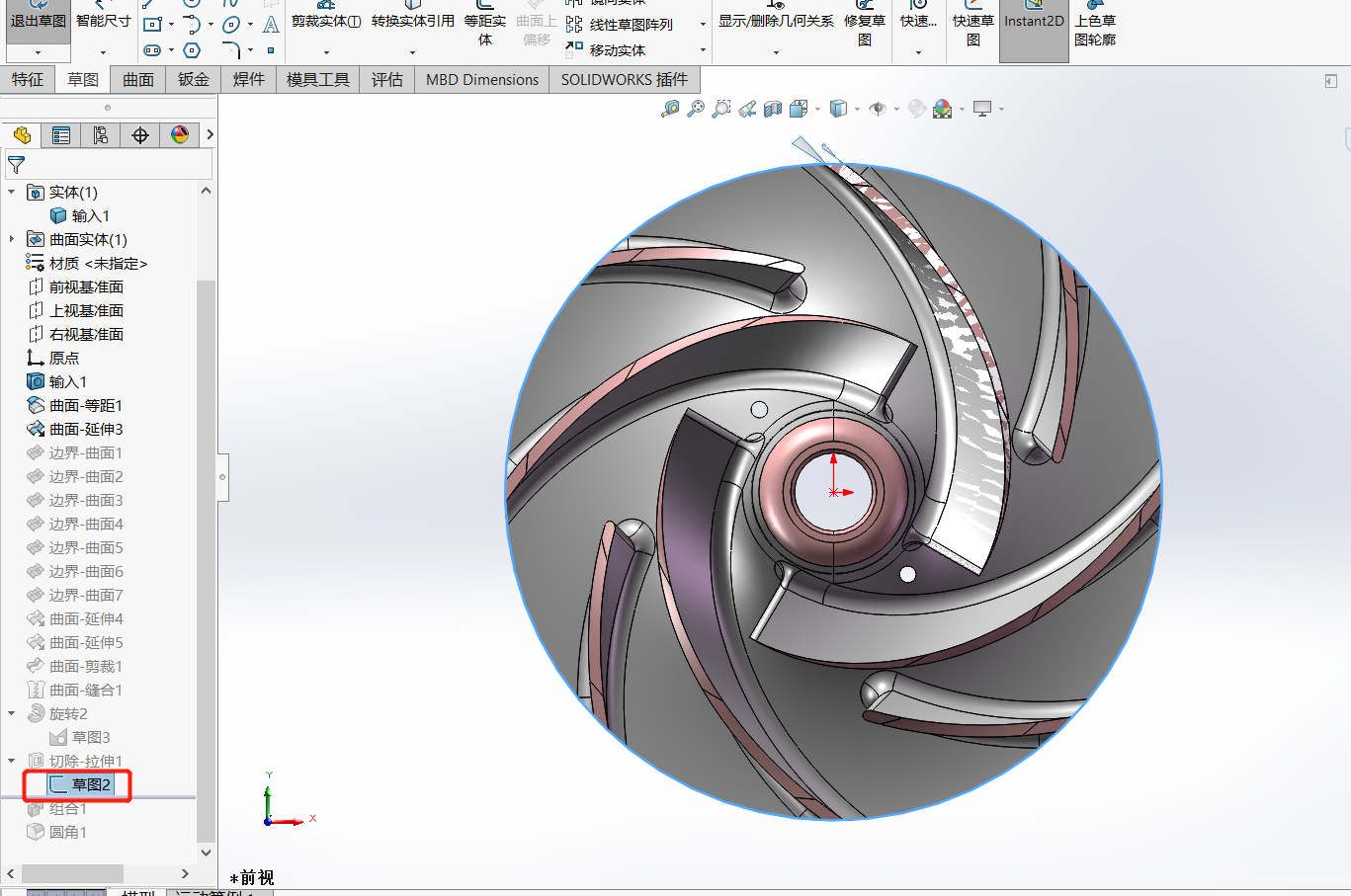The image size is (1351, 896).
Task: Collapse the 实体(1) folder
Action: pos(12,192)
